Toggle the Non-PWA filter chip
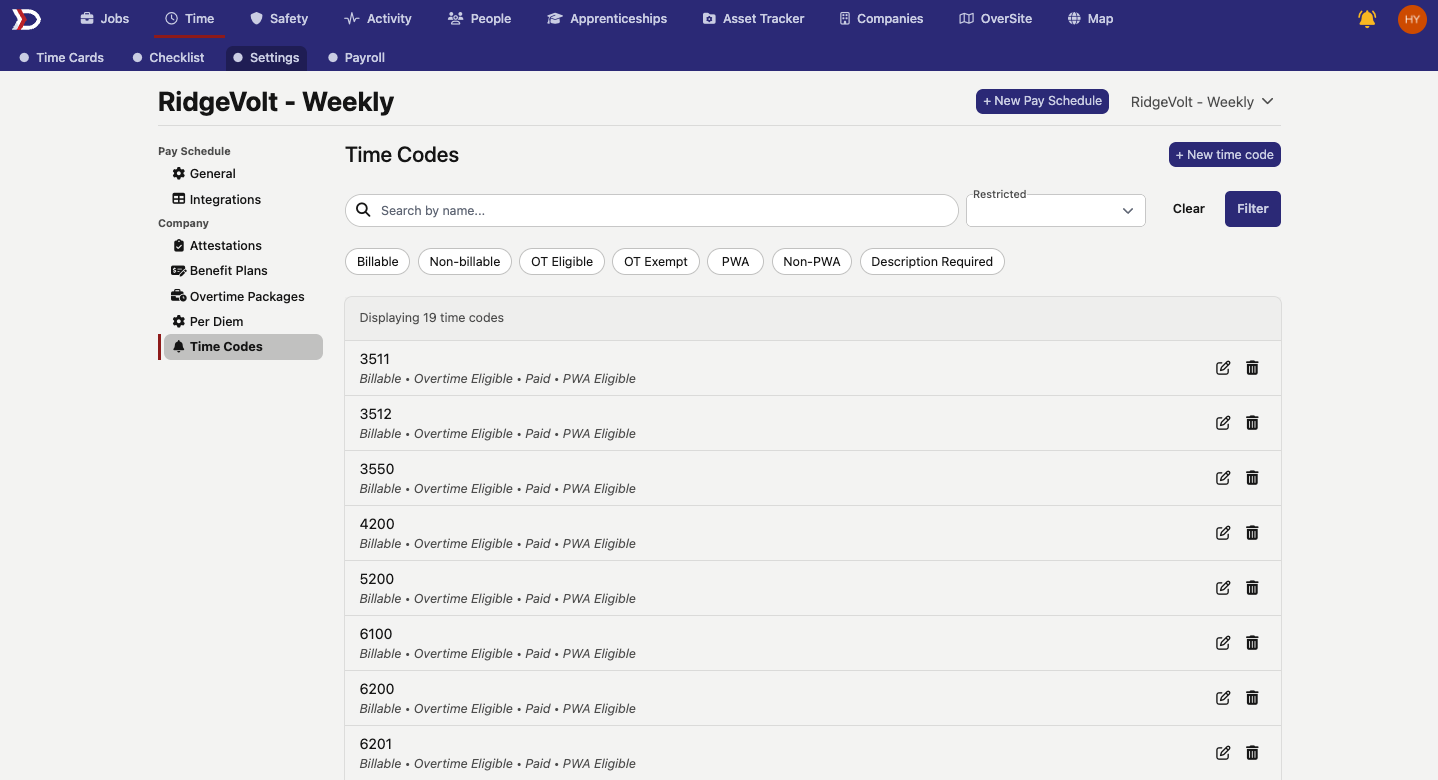Image resolution: width=1438 pixels, height=780 pixels. 812,262
